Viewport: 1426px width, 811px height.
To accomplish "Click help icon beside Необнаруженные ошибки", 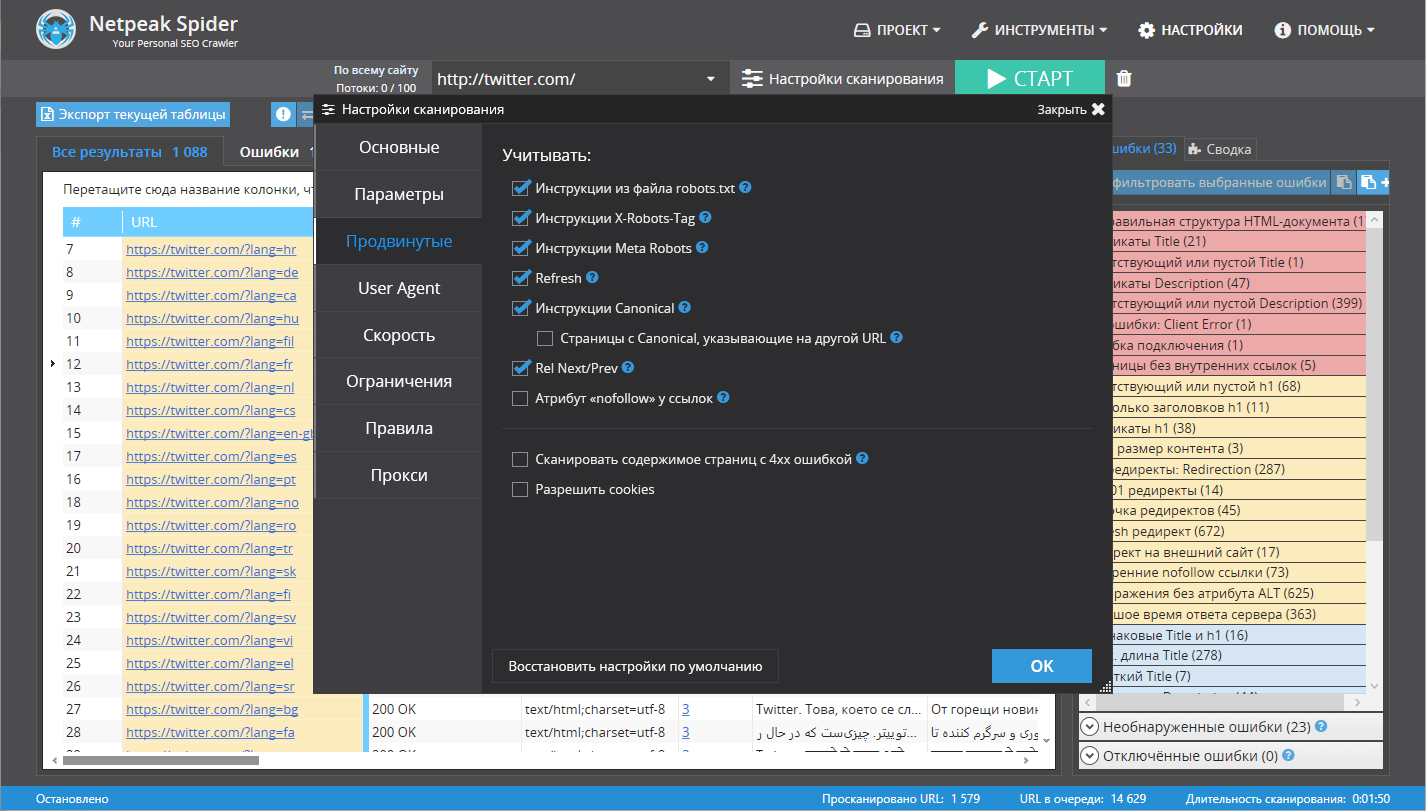I will tap(1321, 726).
